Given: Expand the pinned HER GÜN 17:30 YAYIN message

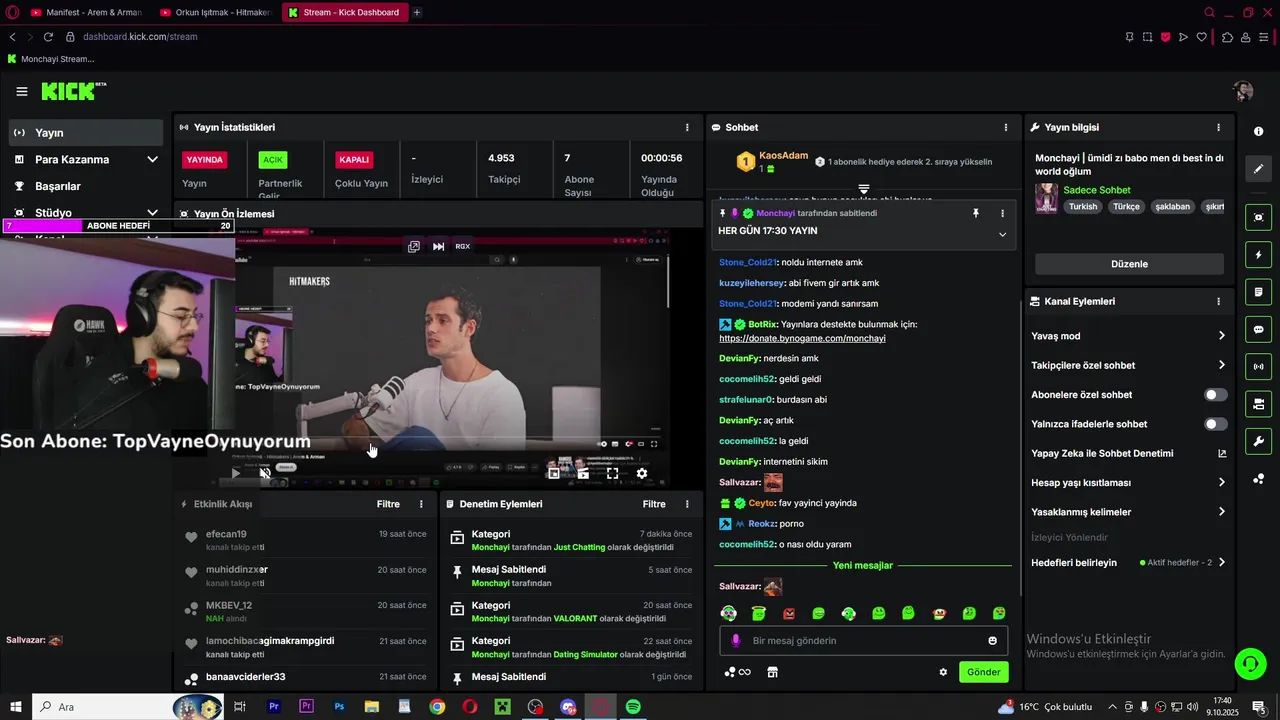Looking at the screenshot, I should coord(1002,234).
